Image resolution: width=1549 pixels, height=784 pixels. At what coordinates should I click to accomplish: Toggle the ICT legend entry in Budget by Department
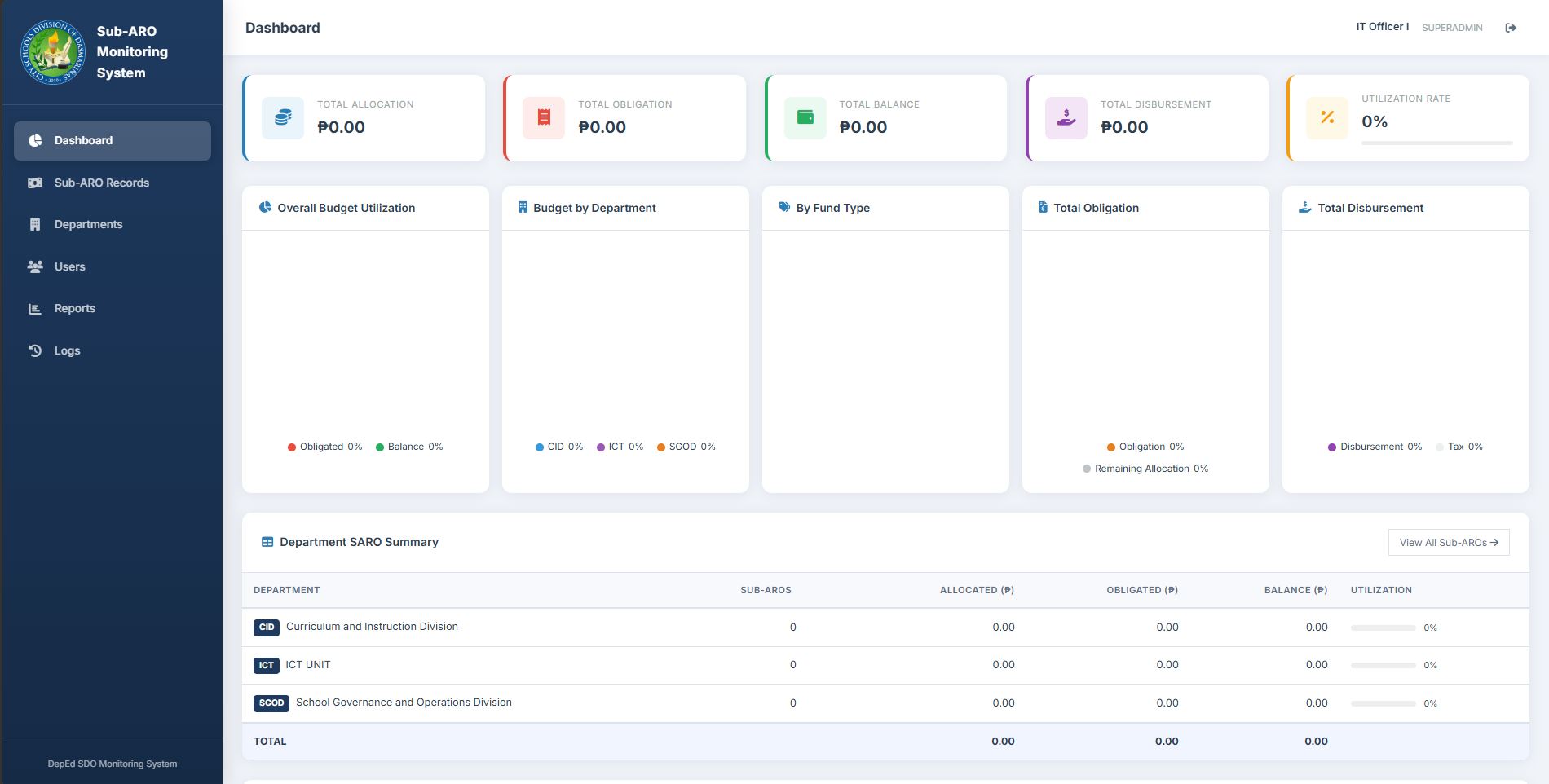coord(620,447)
